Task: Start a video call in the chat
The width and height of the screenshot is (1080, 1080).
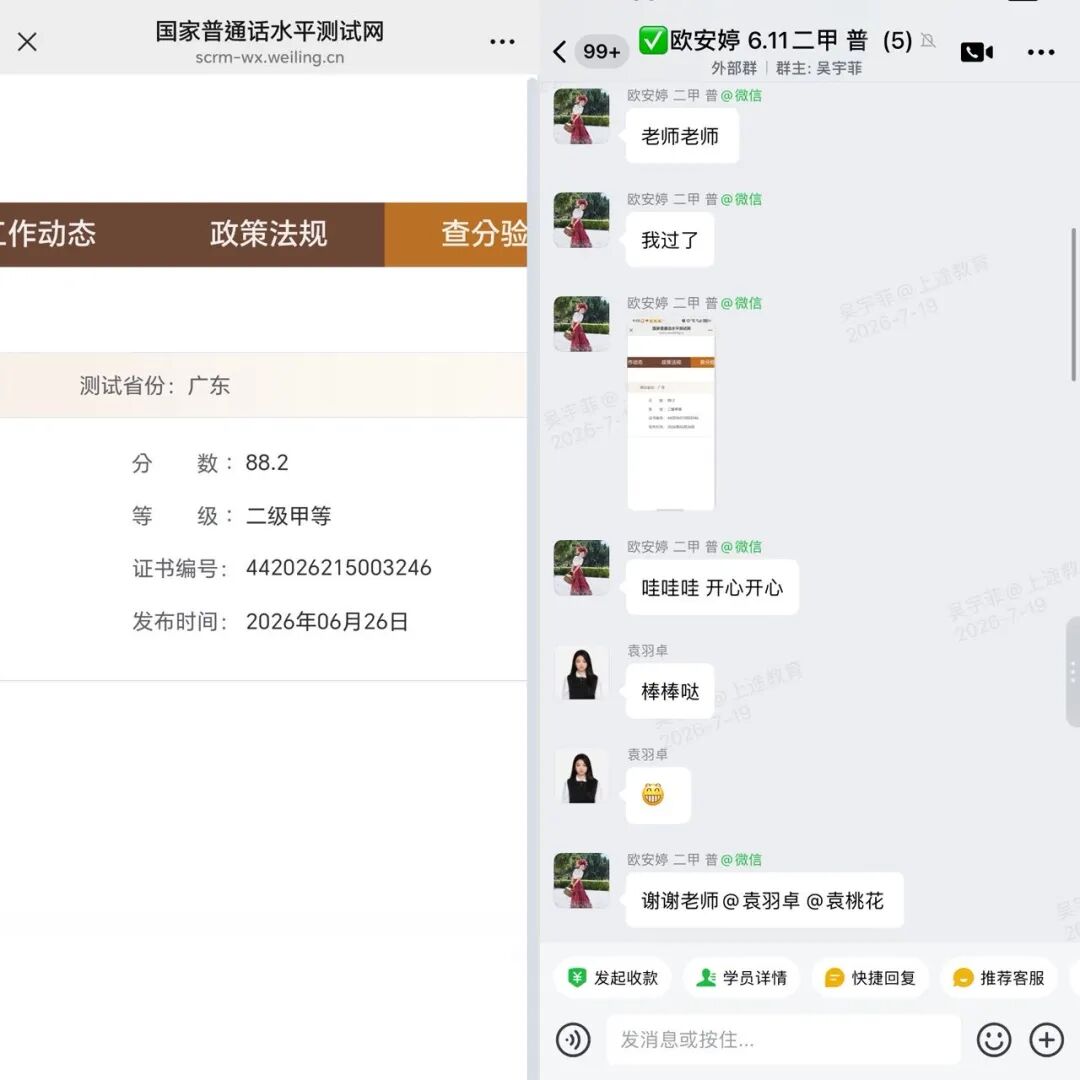Action: [x=977, y=52]
